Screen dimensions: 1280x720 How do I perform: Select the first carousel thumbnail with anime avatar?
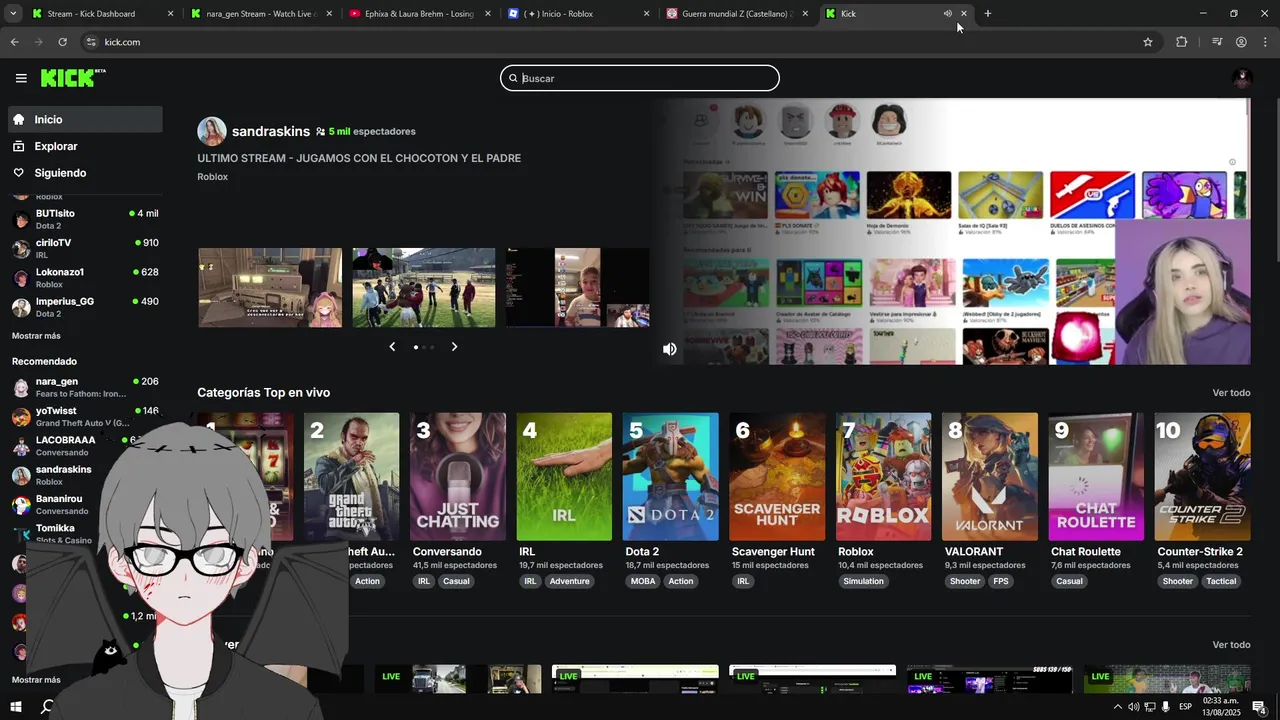point(270,288)
